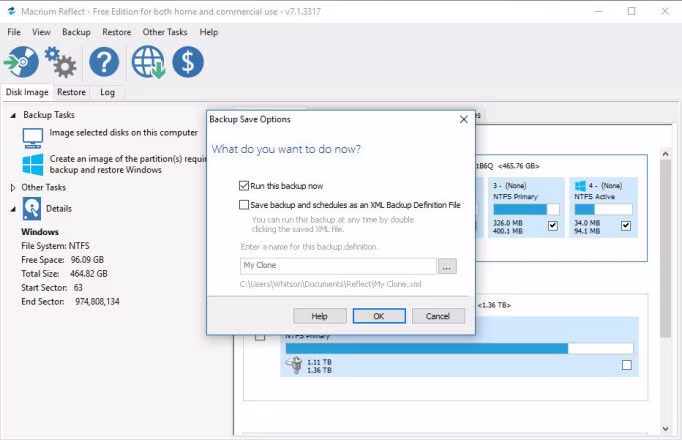The image size is (682, 440).
Task: Click the Total Size 464.82 GB value
Action: point(89,273)
